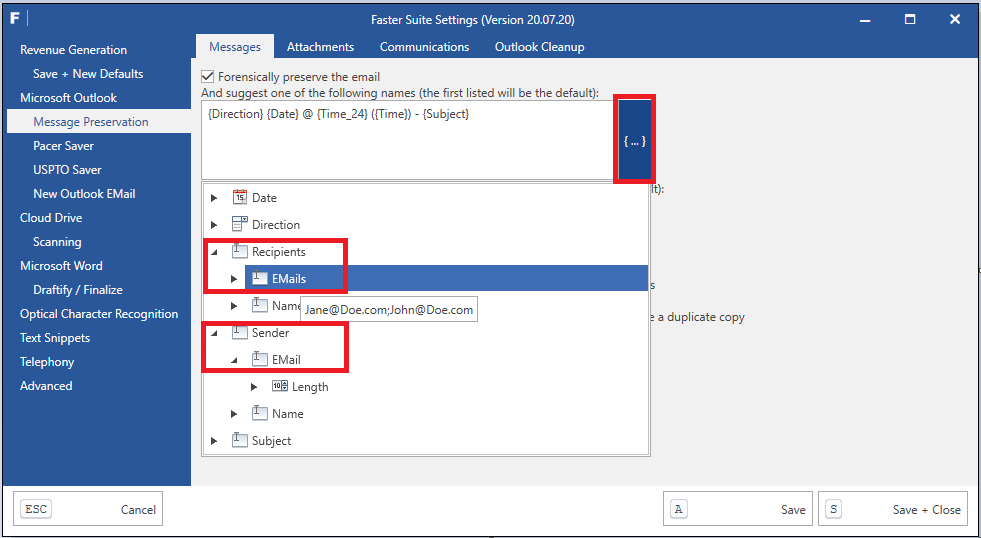Click the numeric icon beside Length
Screen dimensions: 981x538
[x=280, y=386]
